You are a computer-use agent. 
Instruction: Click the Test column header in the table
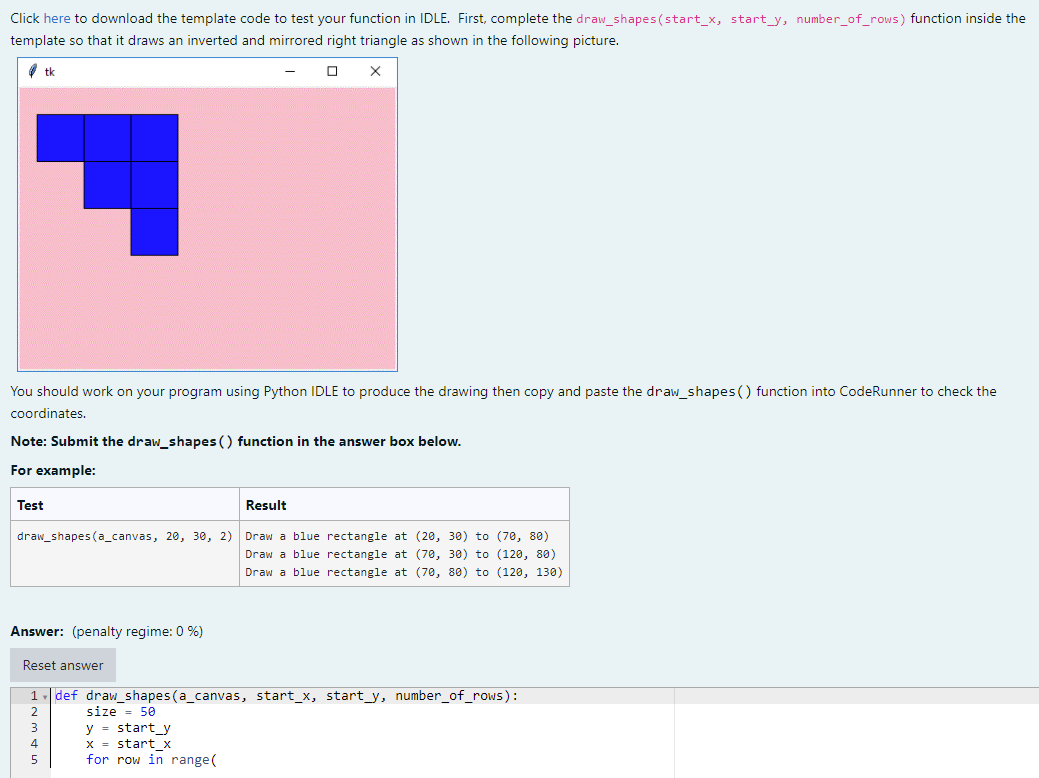click(28, 504)
